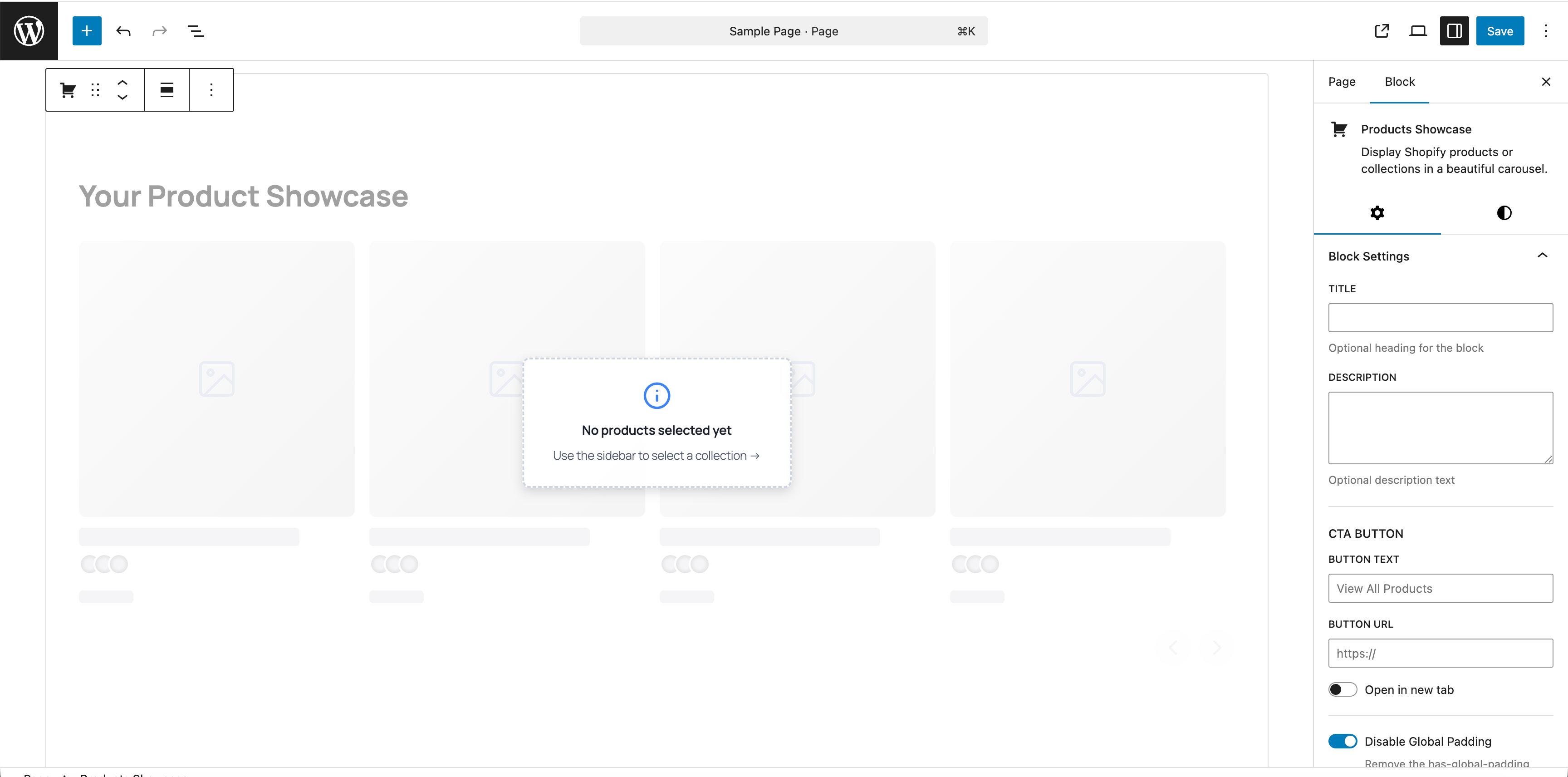Screen dimensions: 1568x777
Task: Open the Settings gear panel in sidebar
Action: click(1377, 212)
